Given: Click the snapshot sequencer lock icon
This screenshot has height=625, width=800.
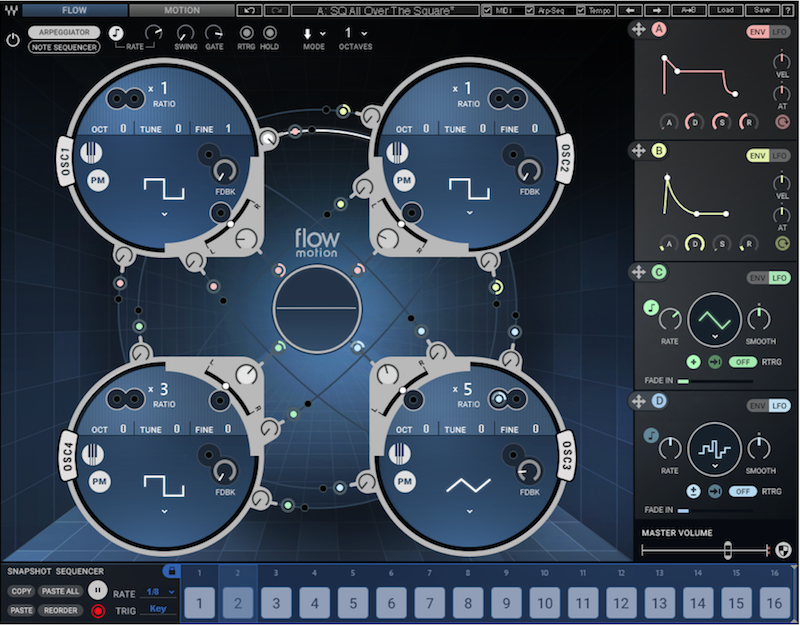Looking at the screenshot, I should [x=171, y=571].
